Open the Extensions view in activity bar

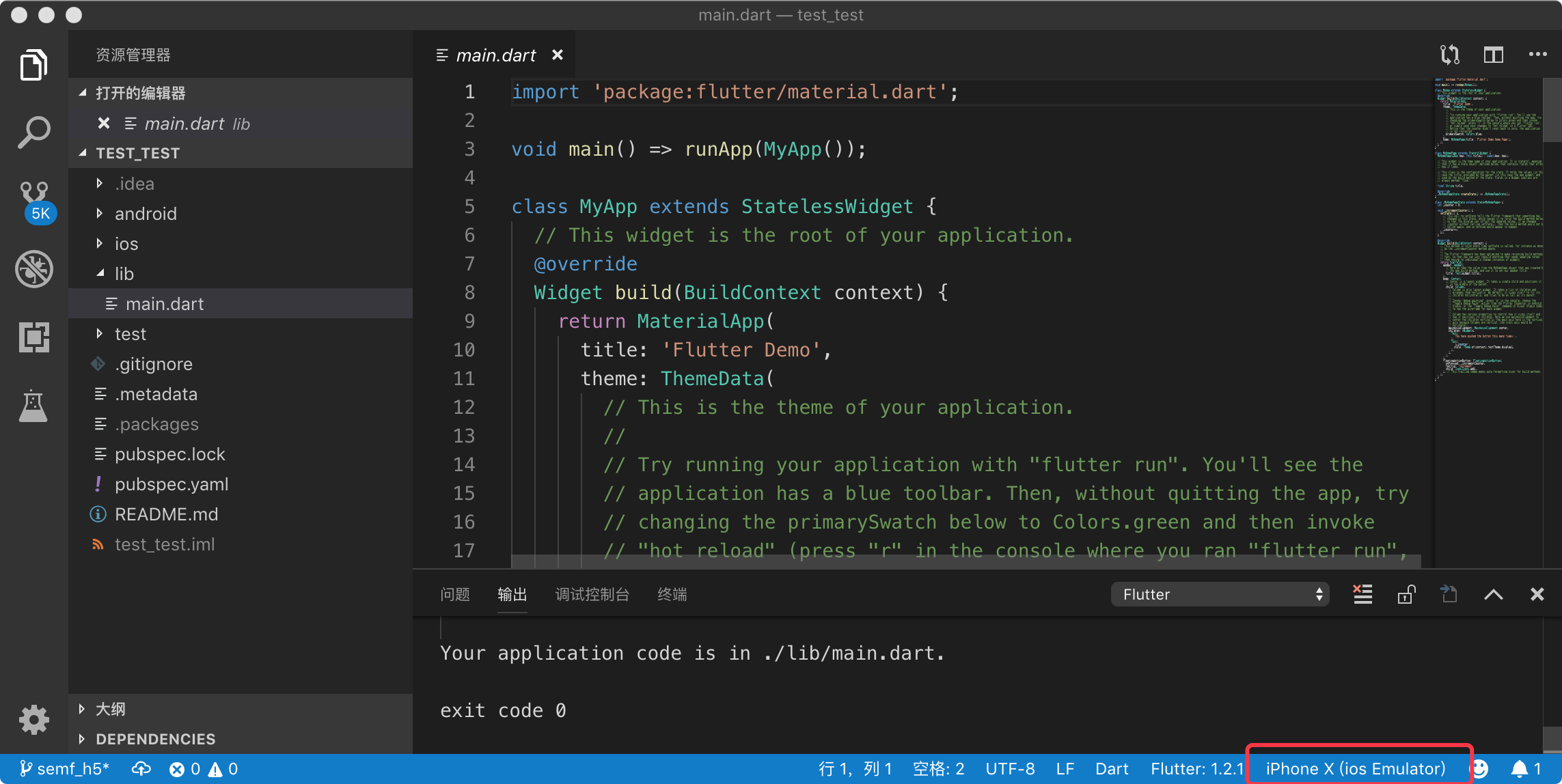[x=33, y=337]
